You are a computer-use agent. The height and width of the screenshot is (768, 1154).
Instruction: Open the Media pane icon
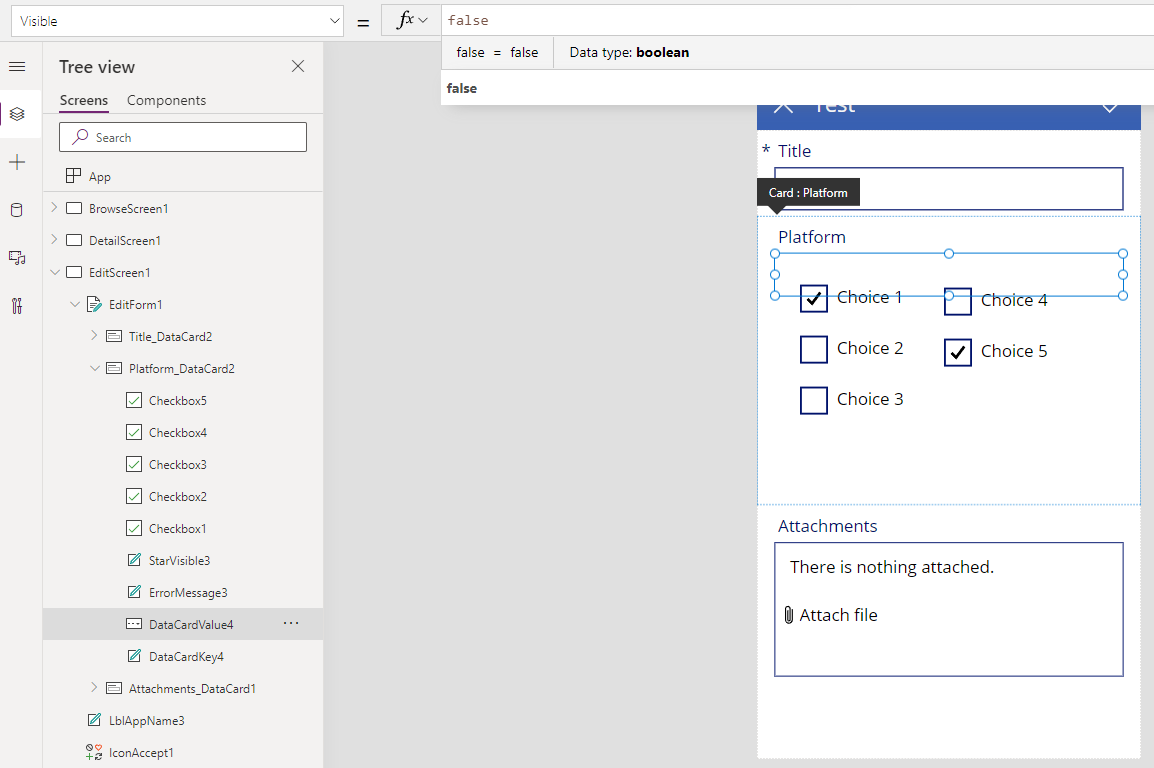coord(16,257)
